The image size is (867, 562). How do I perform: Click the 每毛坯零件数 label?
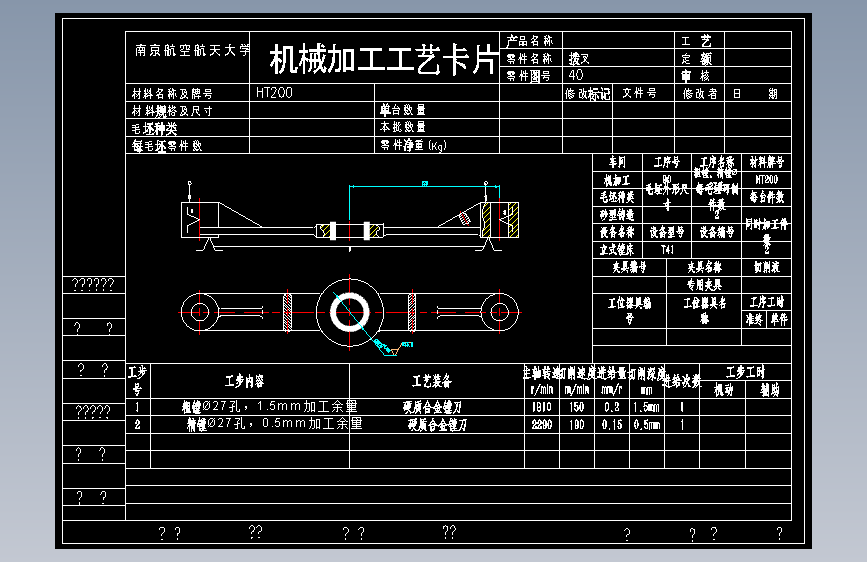pyautogui.click(x=167, y=145)
